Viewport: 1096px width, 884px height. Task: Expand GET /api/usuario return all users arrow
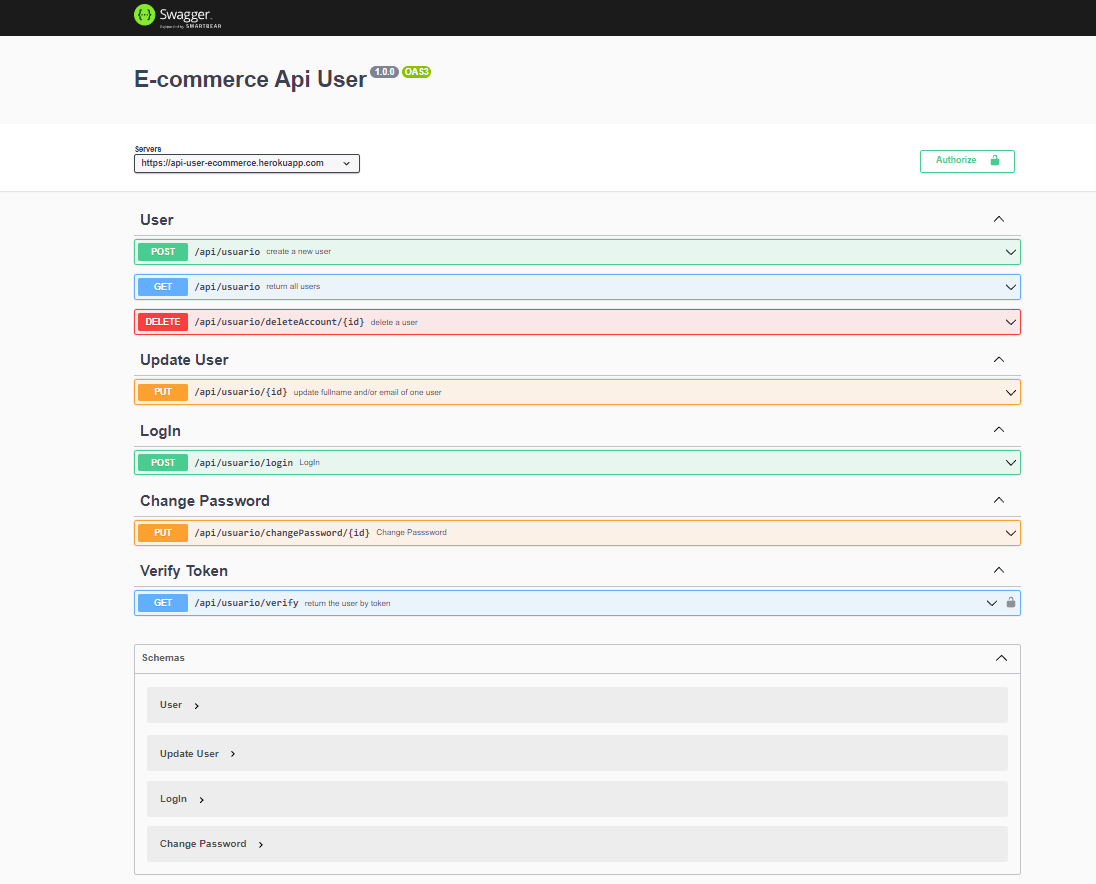[x=1011, y=287]
